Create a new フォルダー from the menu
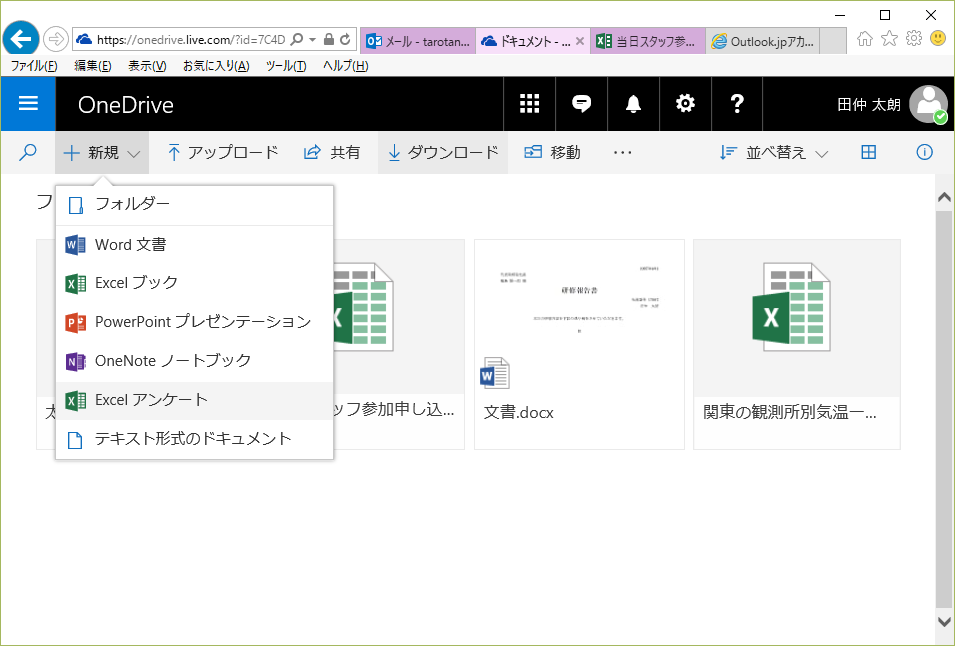The height and width of the screenshot is (646, 955). (x=194, y=205)
